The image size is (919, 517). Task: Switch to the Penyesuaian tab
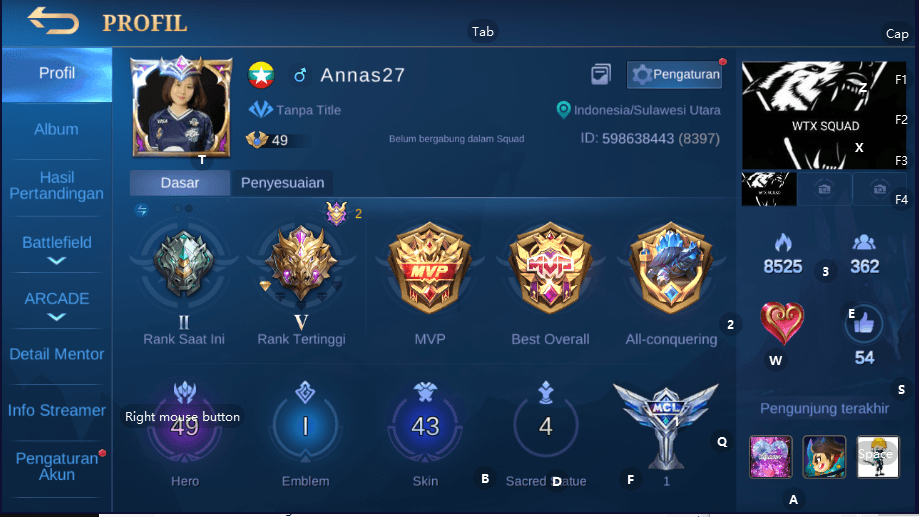coord(282,183)
